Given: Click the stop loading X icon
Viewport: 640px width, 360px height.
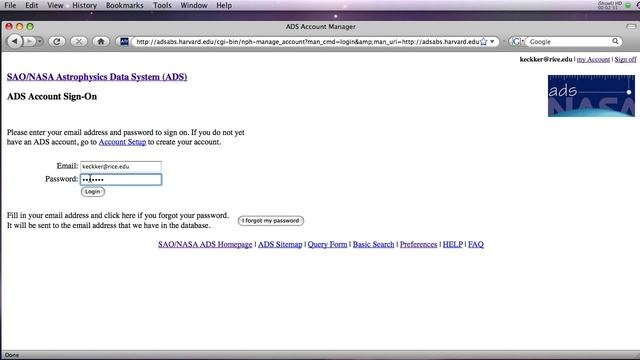Looking at the screenshot, I should [x=79, y=41].
